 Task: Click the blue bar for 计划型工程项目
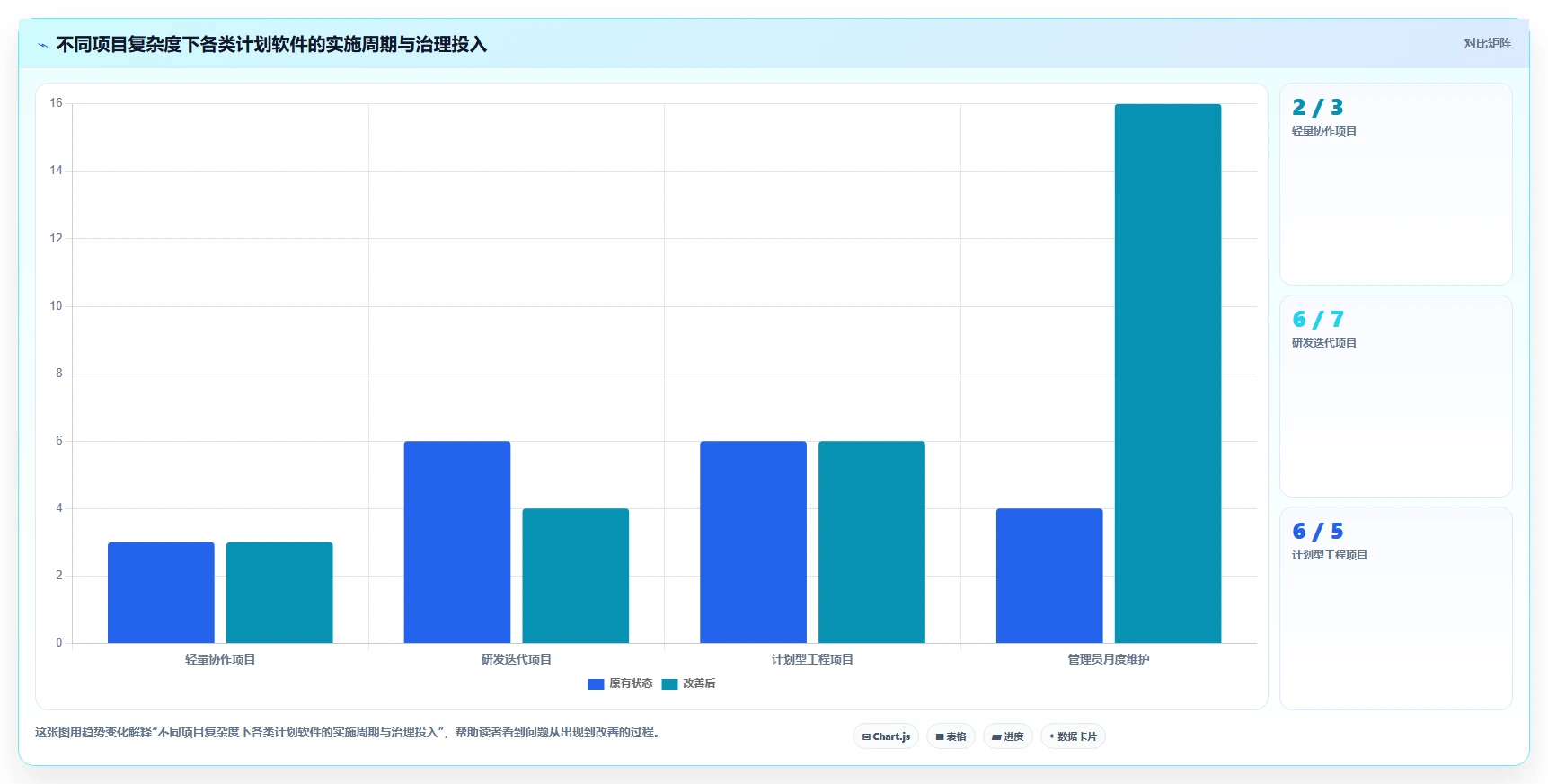[753, 542]
